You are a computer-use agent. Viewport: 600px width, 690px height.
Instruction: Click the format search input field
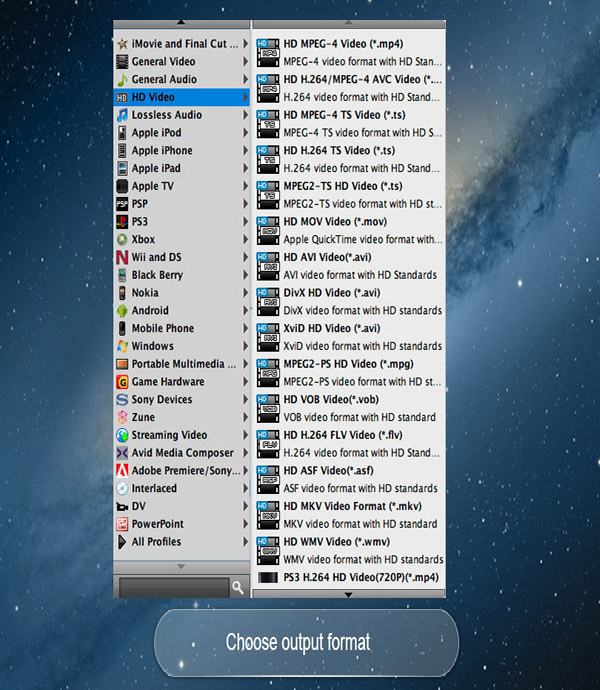click(x=174, y=587)
